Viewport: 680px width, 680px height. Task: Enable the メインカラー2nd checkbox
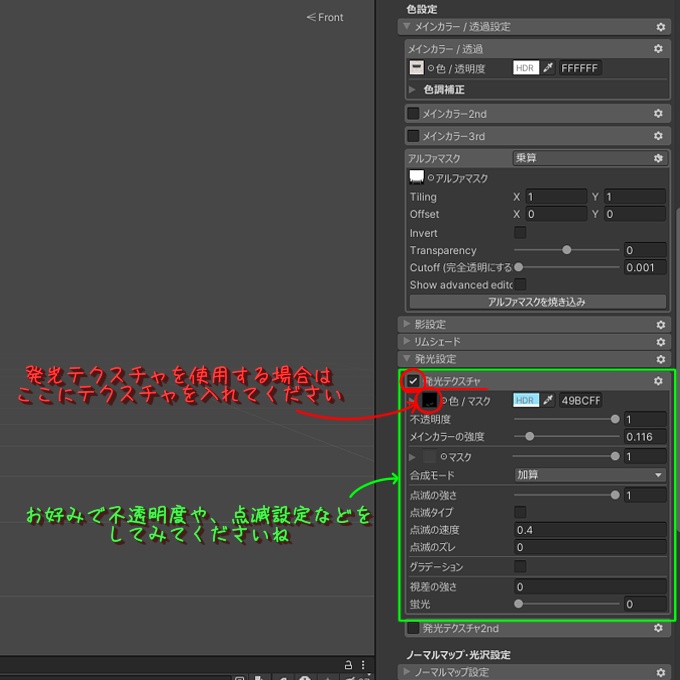pyautogui.click(x=413, y=114)
